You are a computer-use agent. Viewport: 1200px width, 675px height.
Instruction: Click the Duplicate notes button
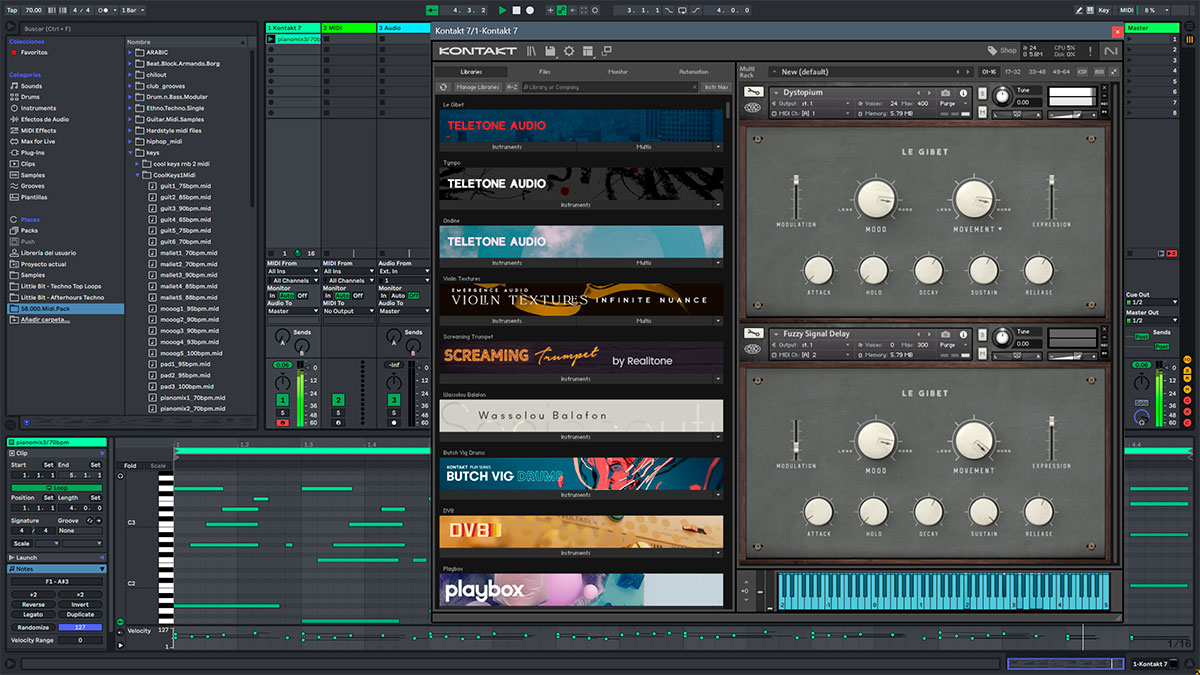[x=80, y=614]
